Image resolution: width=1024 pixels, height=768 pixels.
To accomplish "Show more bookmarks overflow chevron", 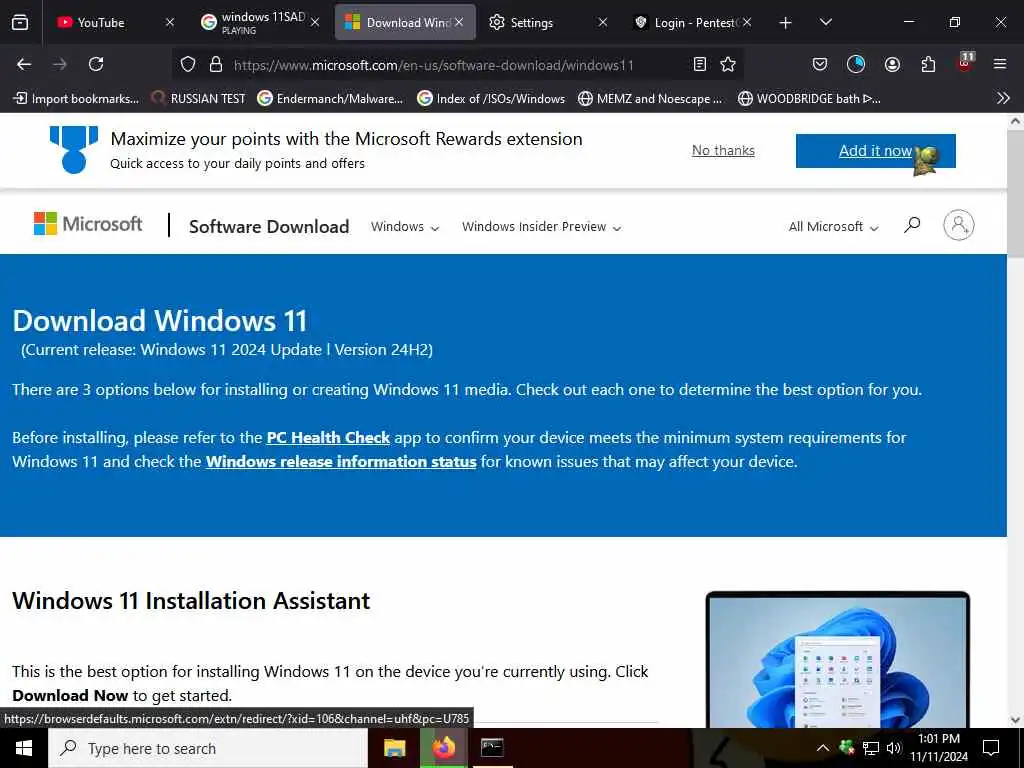I will coord(1003,99).
